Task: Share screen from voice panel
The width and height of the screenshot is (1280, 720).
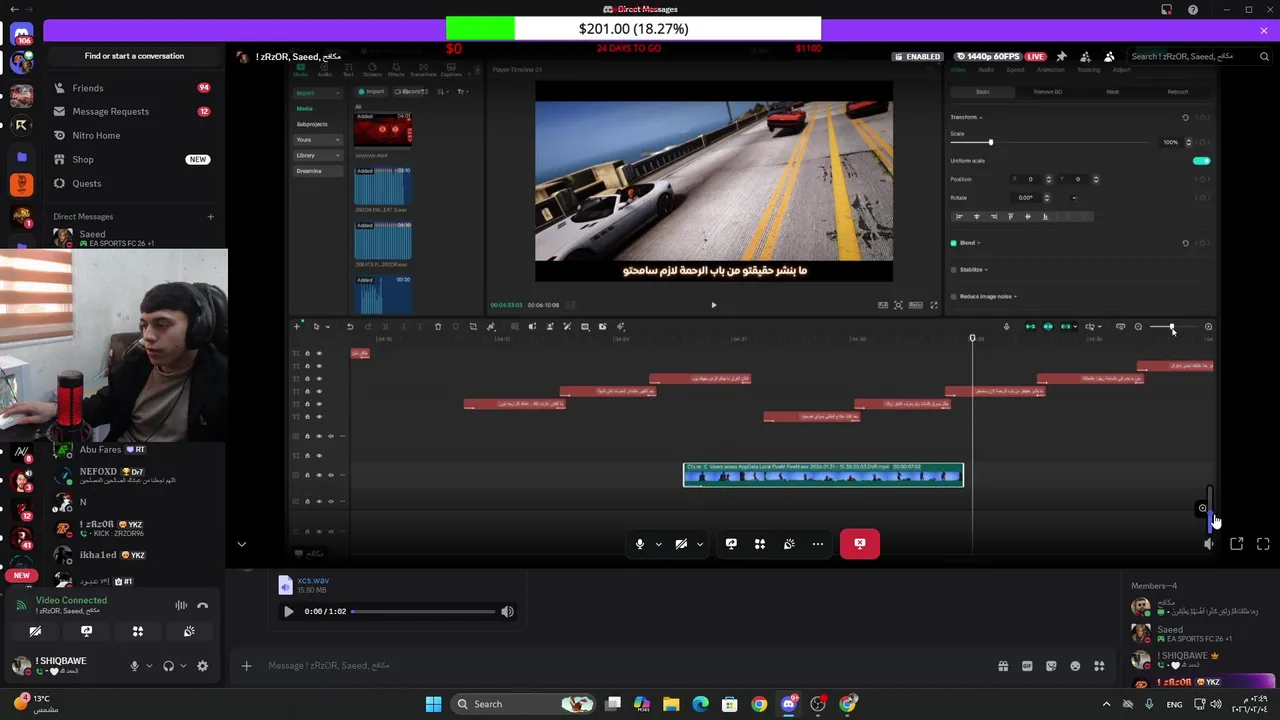Action: (86, 631)
